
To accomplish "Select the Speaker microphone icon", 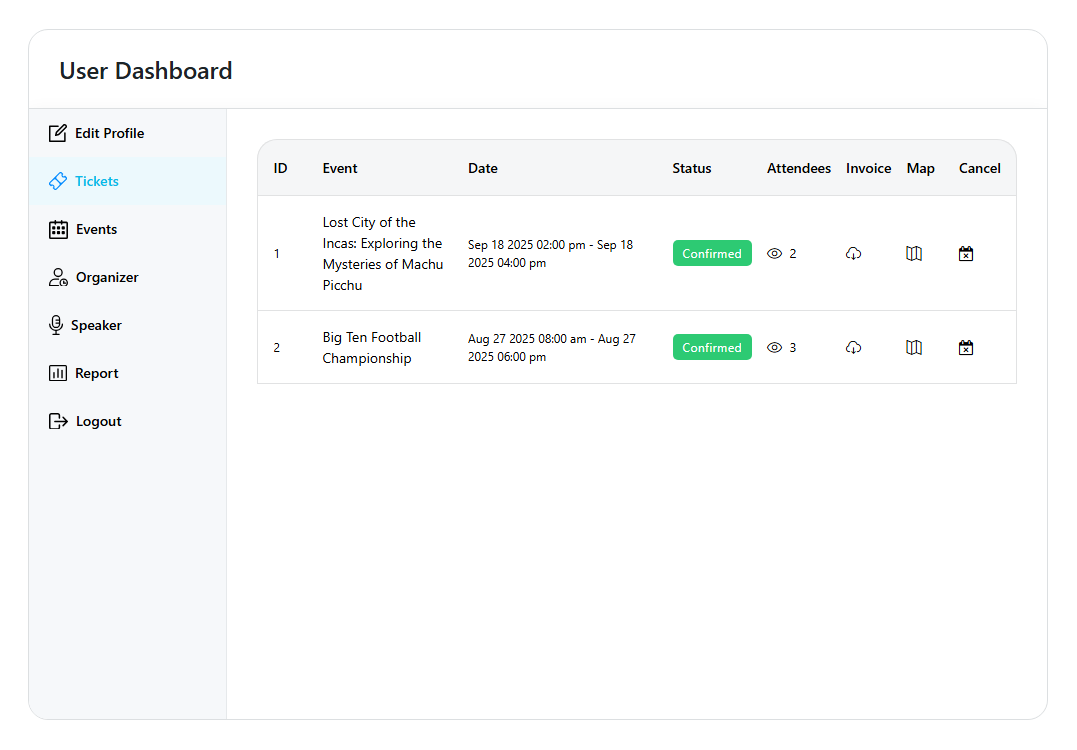I will 56,324.
